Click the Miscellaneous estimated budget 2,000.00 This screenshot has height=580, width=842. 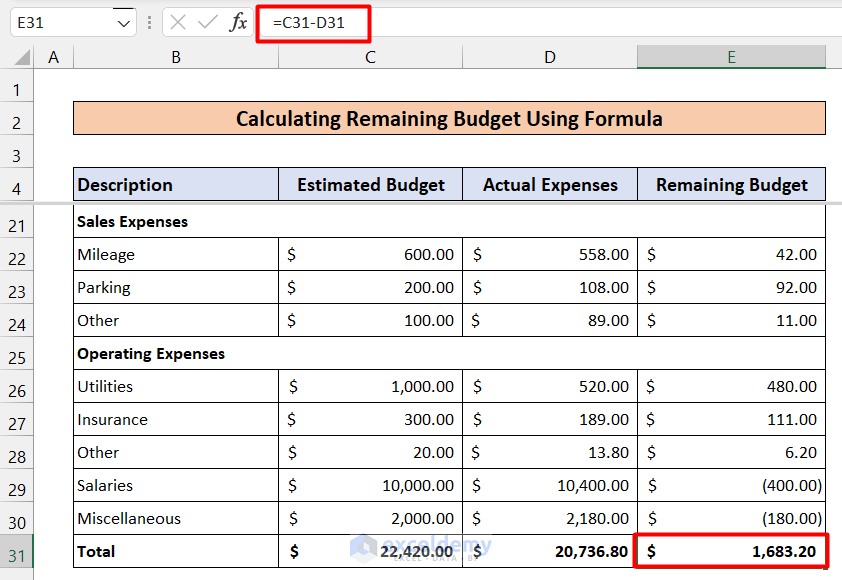(x=370, y=518)
